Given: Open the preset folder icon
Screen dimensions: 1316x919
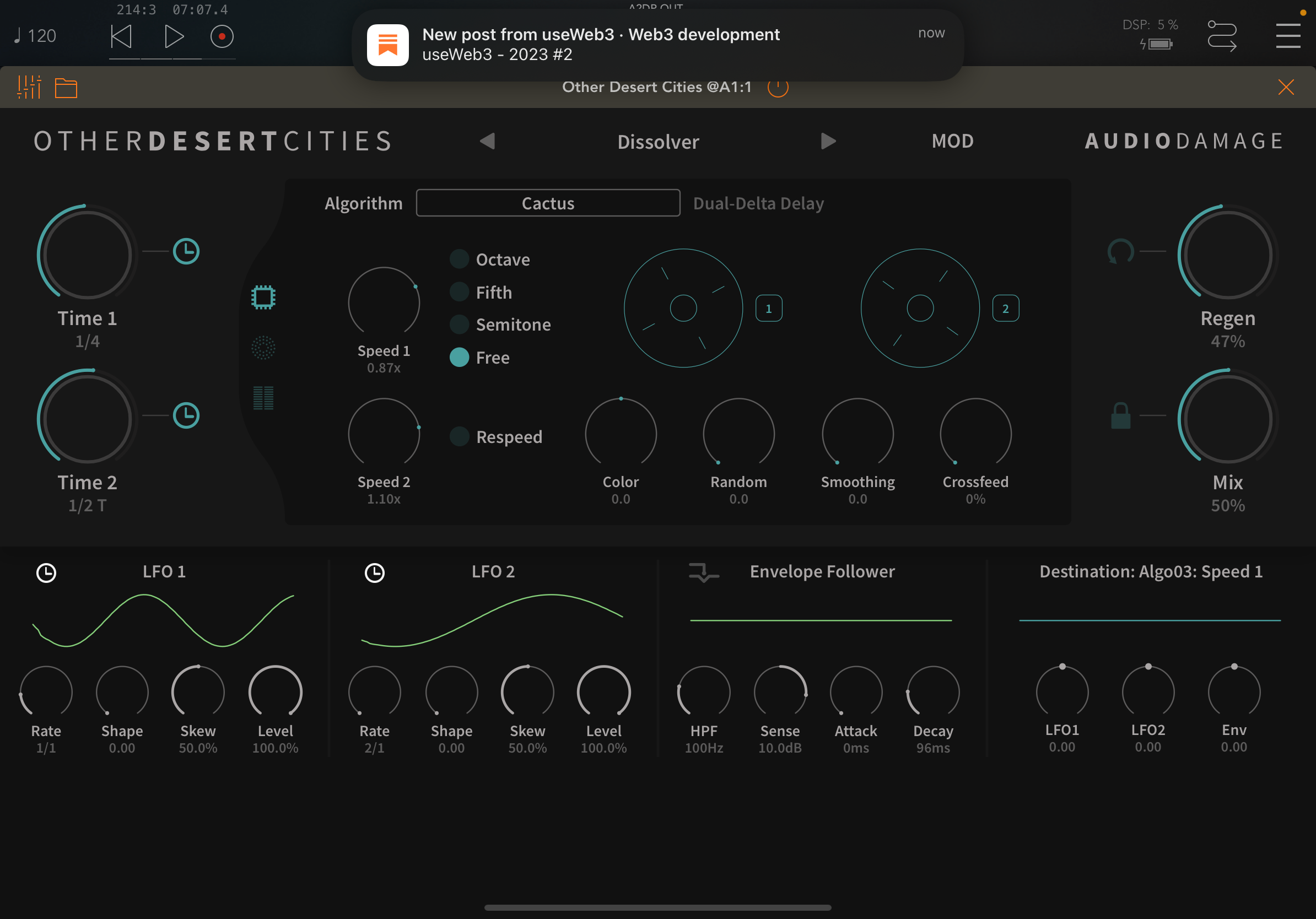Looking at the screenshot, I should coord(66,88).
